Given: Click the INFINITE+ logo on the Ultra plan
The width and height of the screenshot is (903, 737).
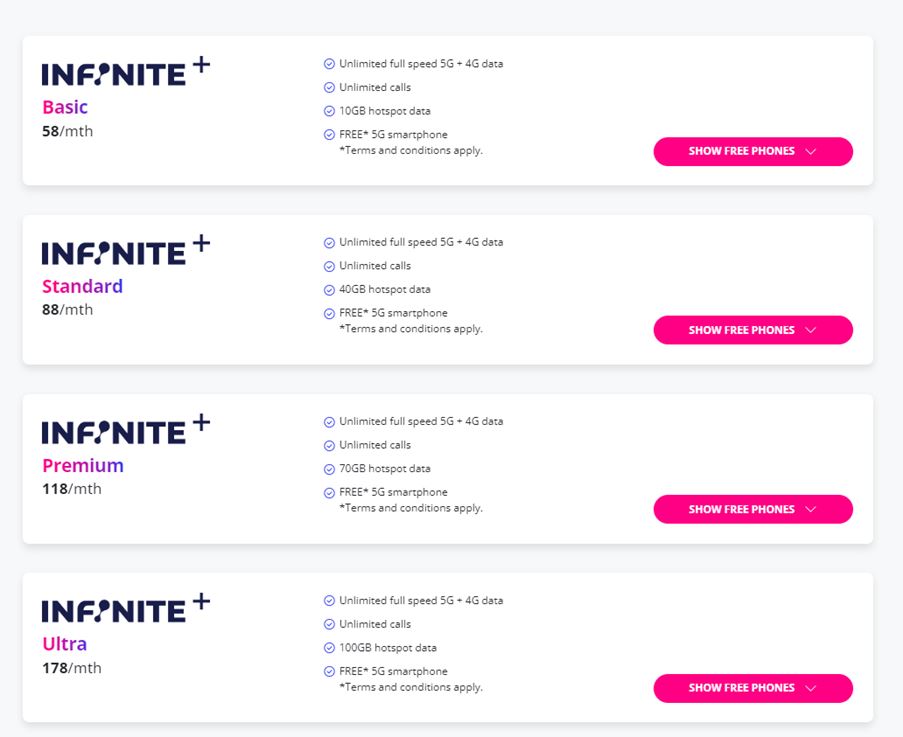Looking at the screenshot, I should pyautogui.click(x=123, y=609).
